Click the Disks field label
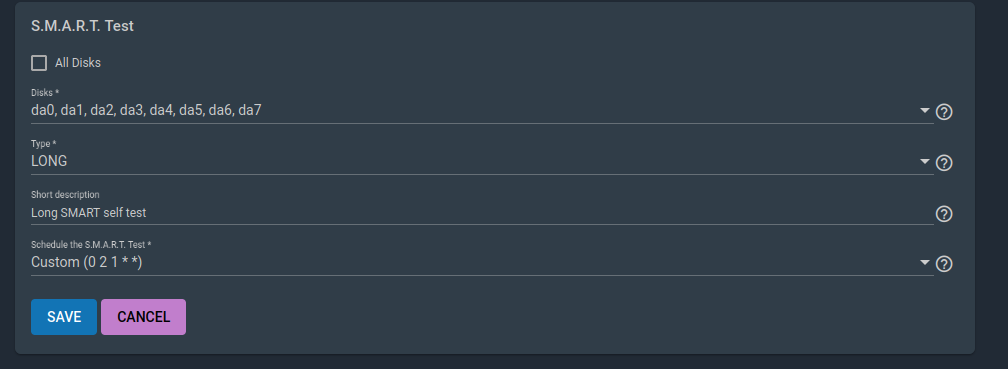The image size is (1008, 369). tap(45, 93)
